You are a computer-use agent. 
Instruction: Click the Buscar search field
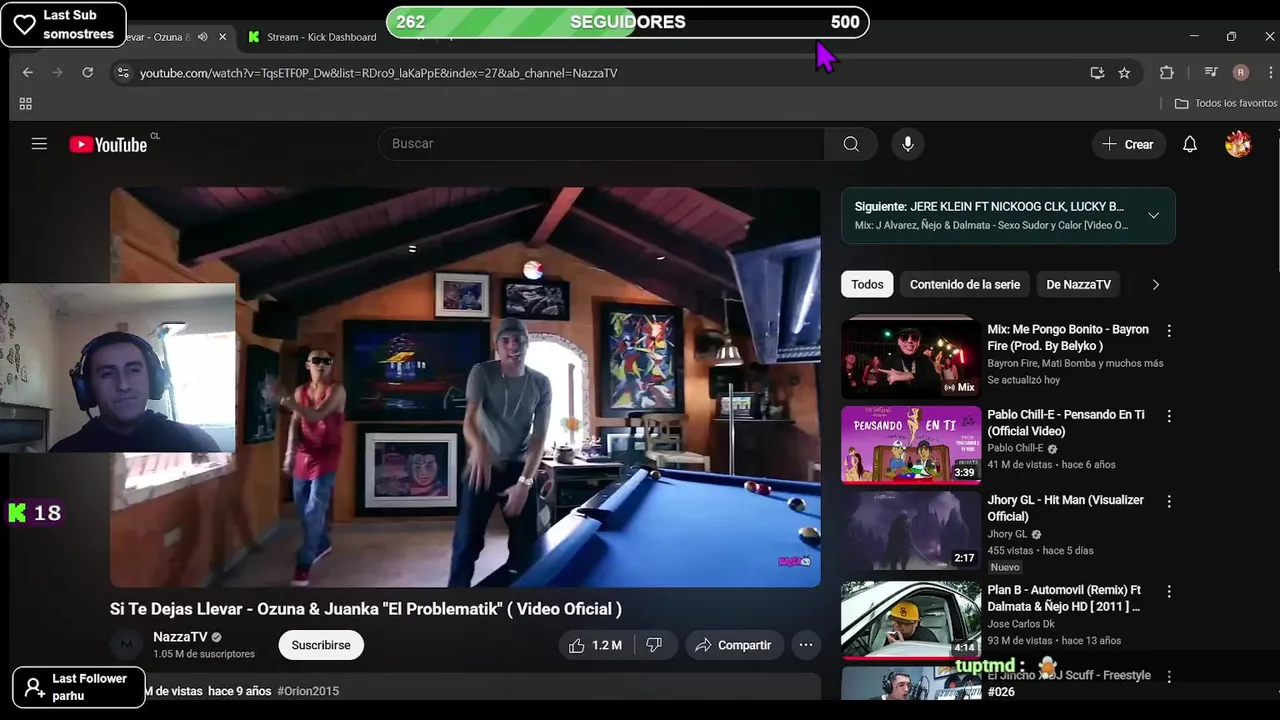(x=602, y=144)
